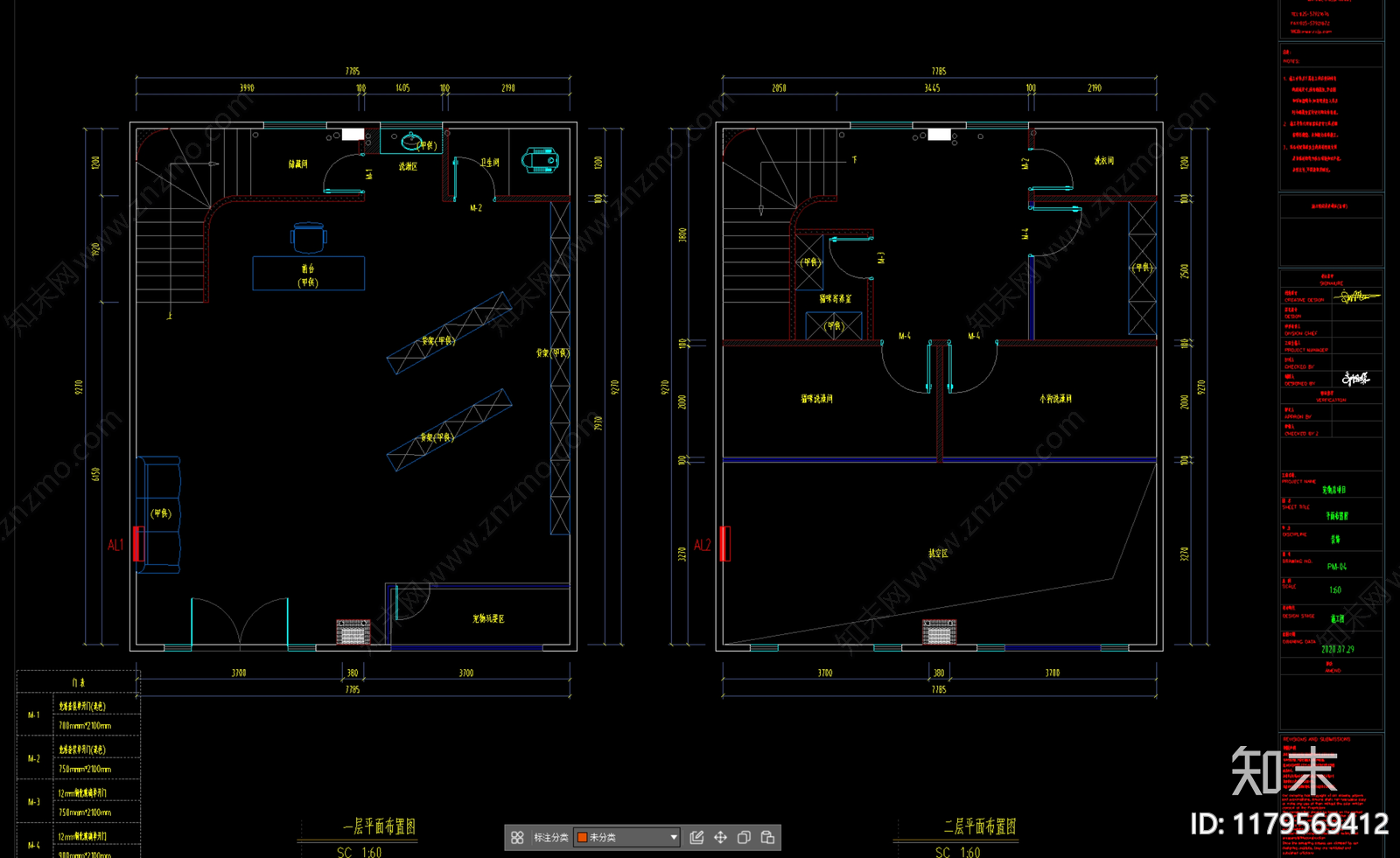Click the 3990 dimension above the first-floor plan
The width and height of the screenshot is (1400, 858).
(x=247, y=88)
